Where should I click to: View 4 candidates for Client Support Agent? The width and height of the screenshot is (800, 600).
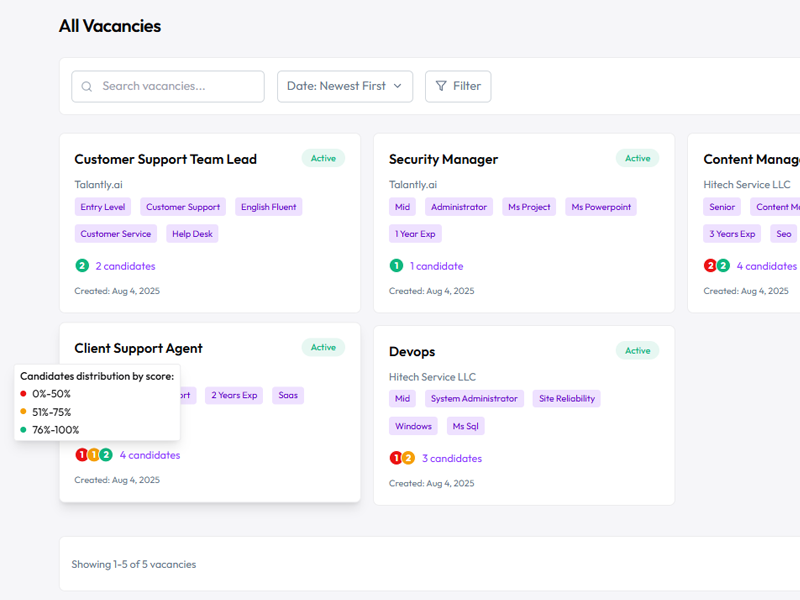tap(150, 455)
